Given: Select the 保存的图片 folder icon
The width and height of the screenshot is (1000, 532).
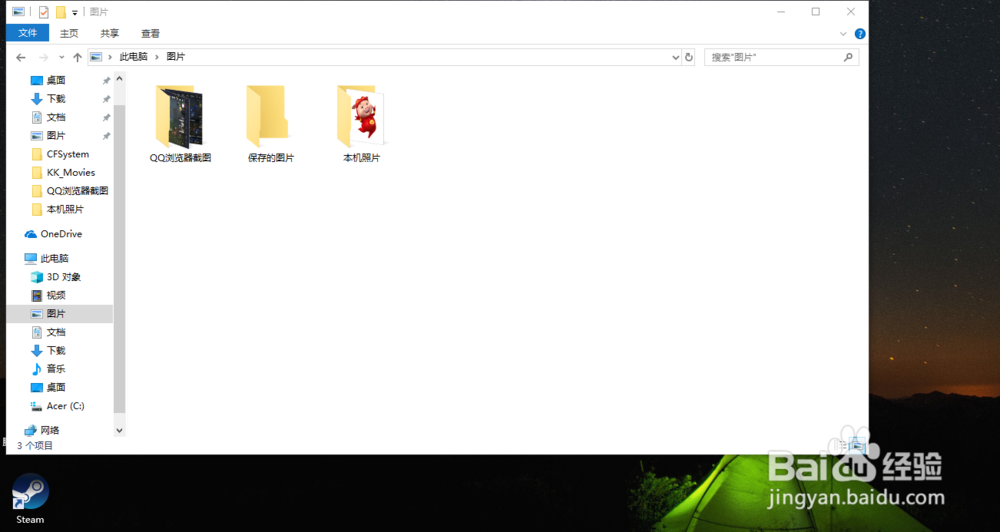Looking at the screenshot, I should click(267, 116).
